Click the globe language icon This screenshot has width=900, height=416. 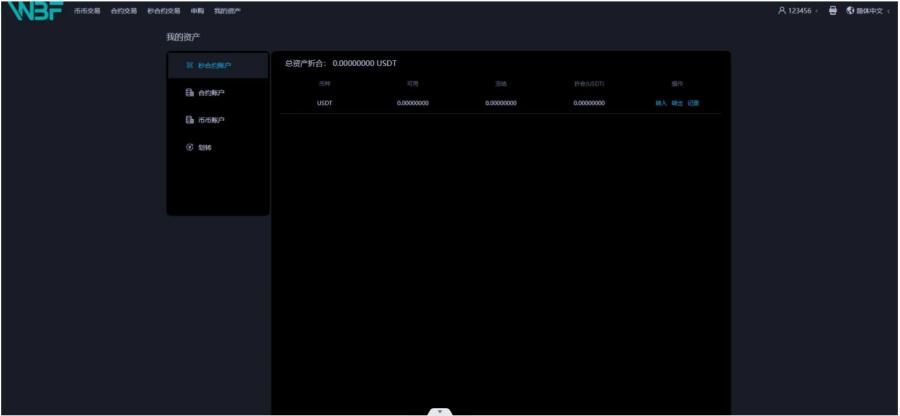(x=850, y=11)
